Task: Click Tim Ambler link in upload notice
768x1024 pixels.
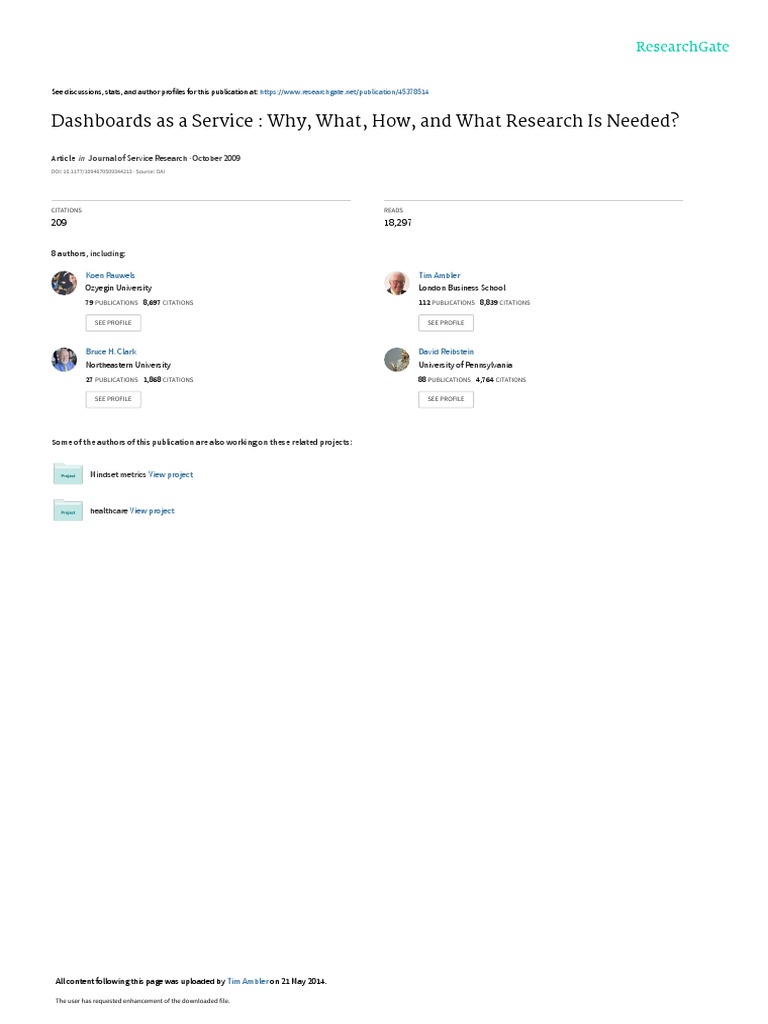Action: (248, 981)
